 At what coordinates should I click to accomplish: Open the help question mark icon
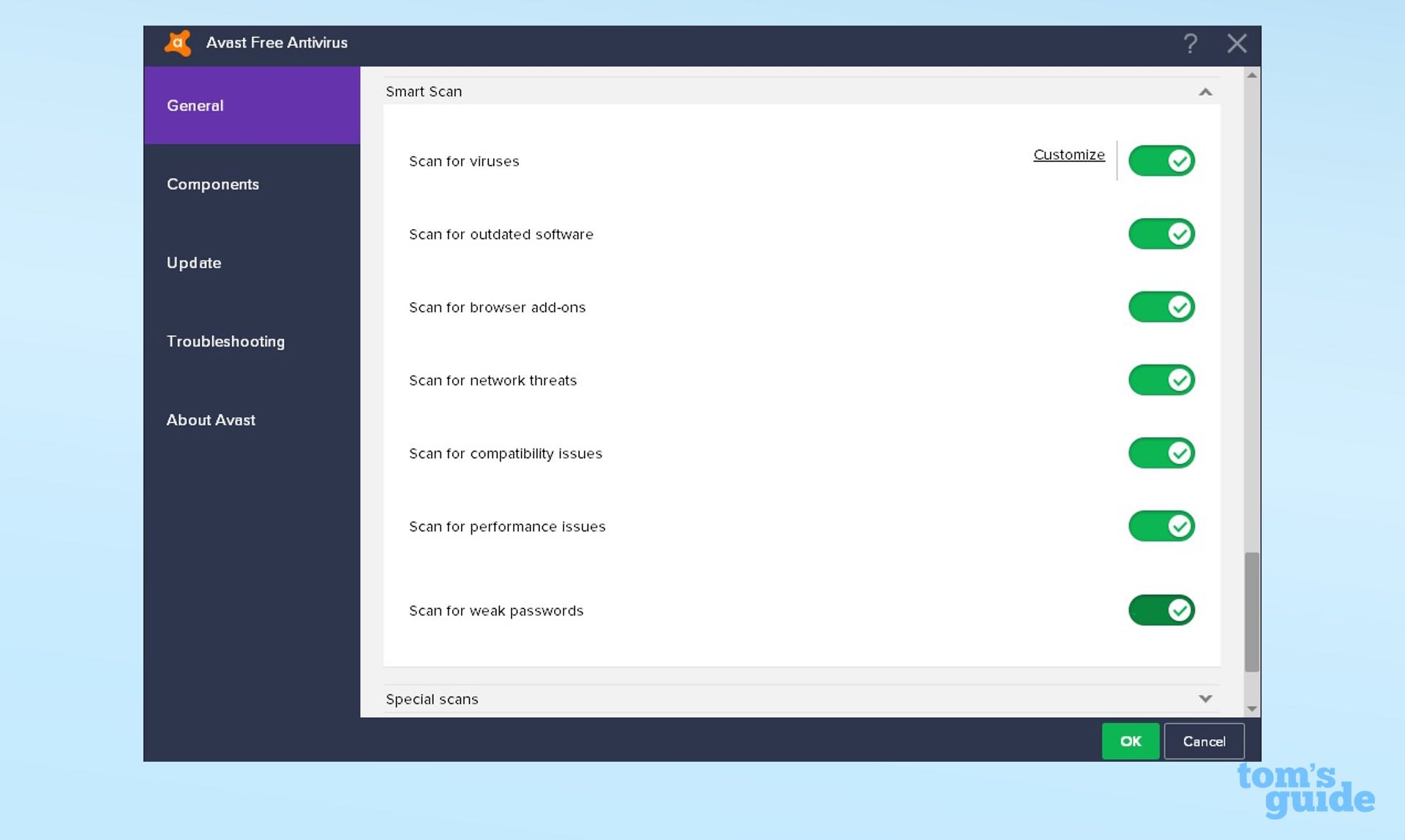tap(1191, 43)
